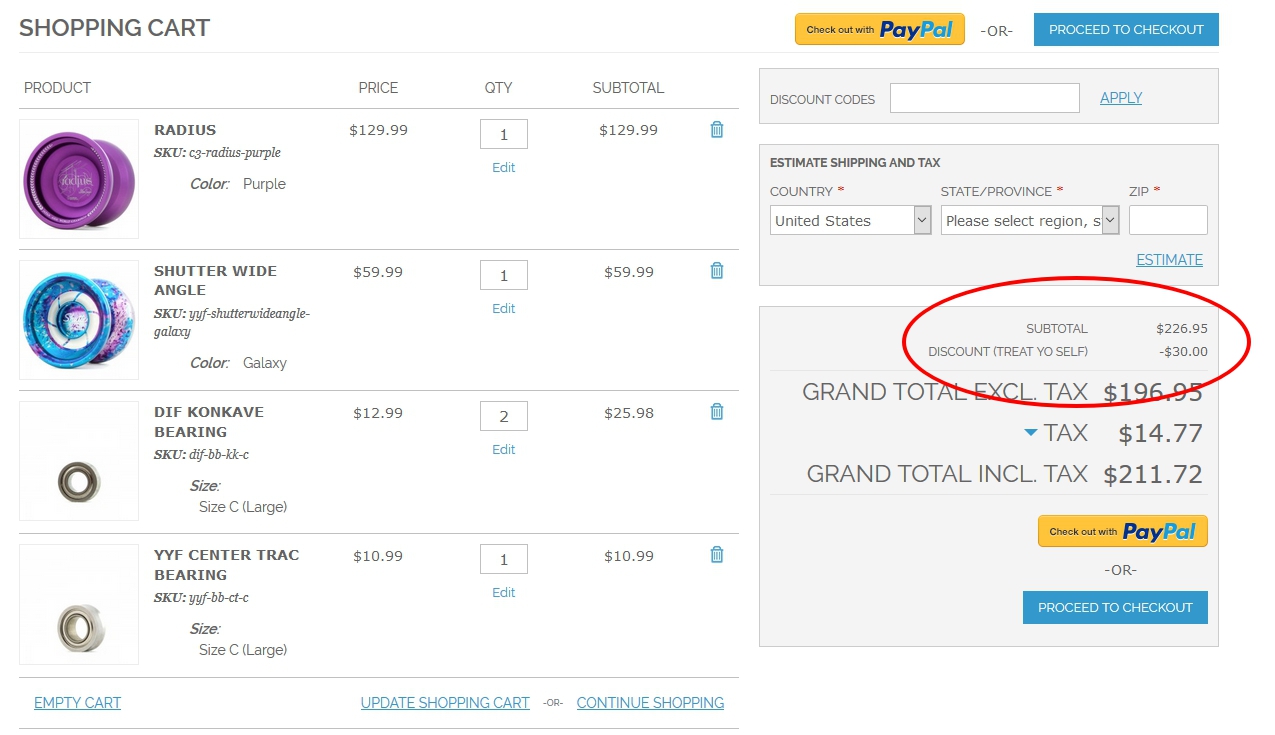Select the $226.95 subtotal amount

1182,329
